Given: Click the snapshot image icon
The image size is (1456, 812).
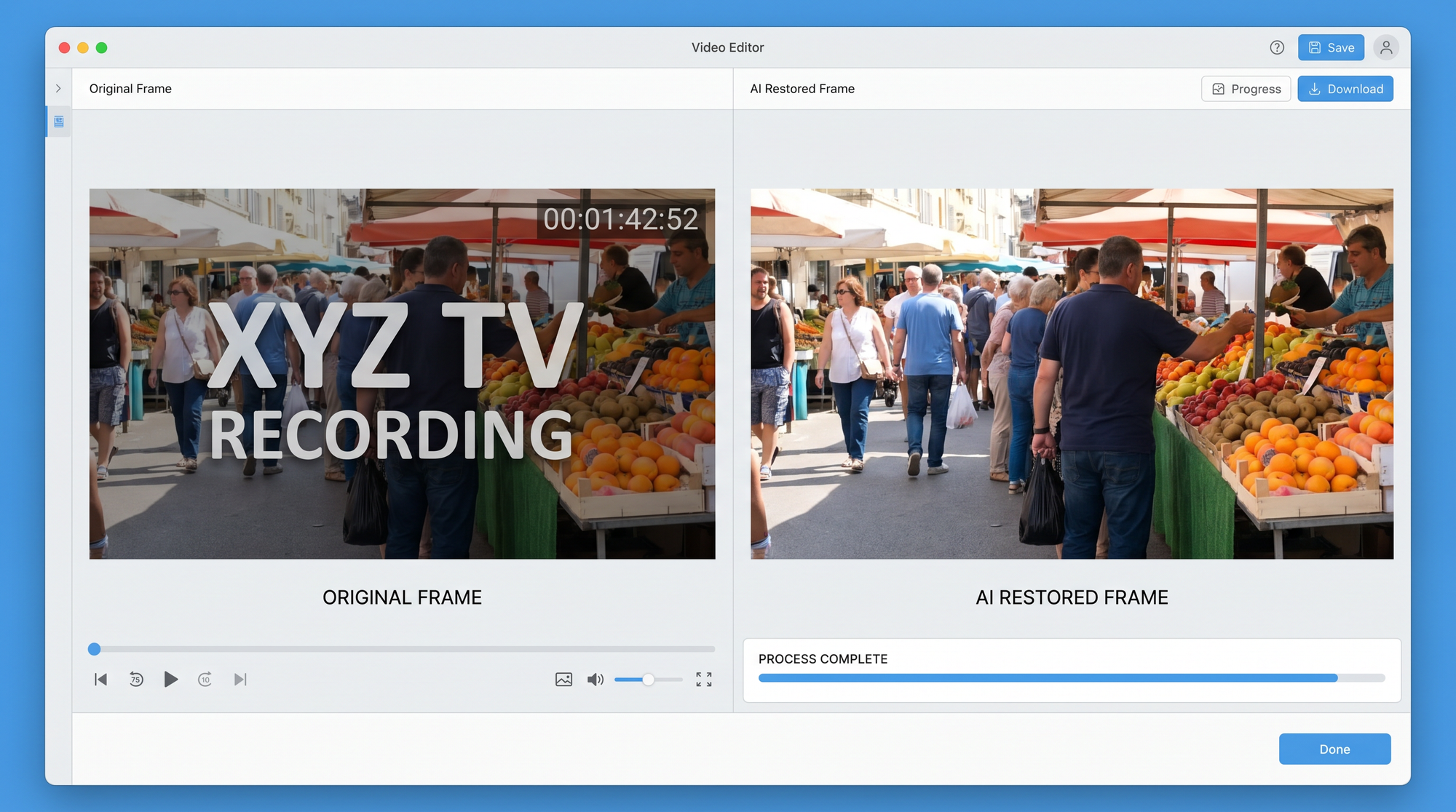Looking at the screenshot, I should coord(563,680).
